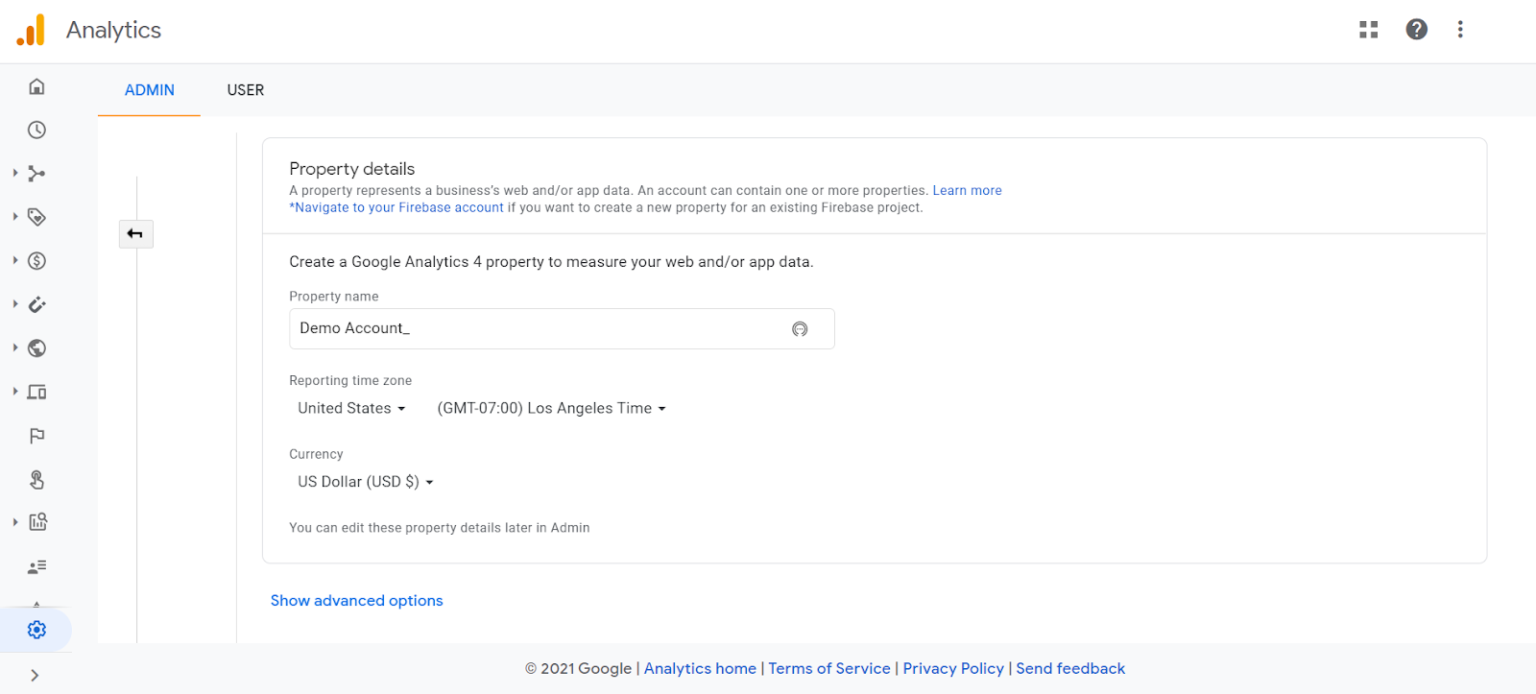
Task: Open the Reporting time zone country dropdown
Action: [349, 408]
